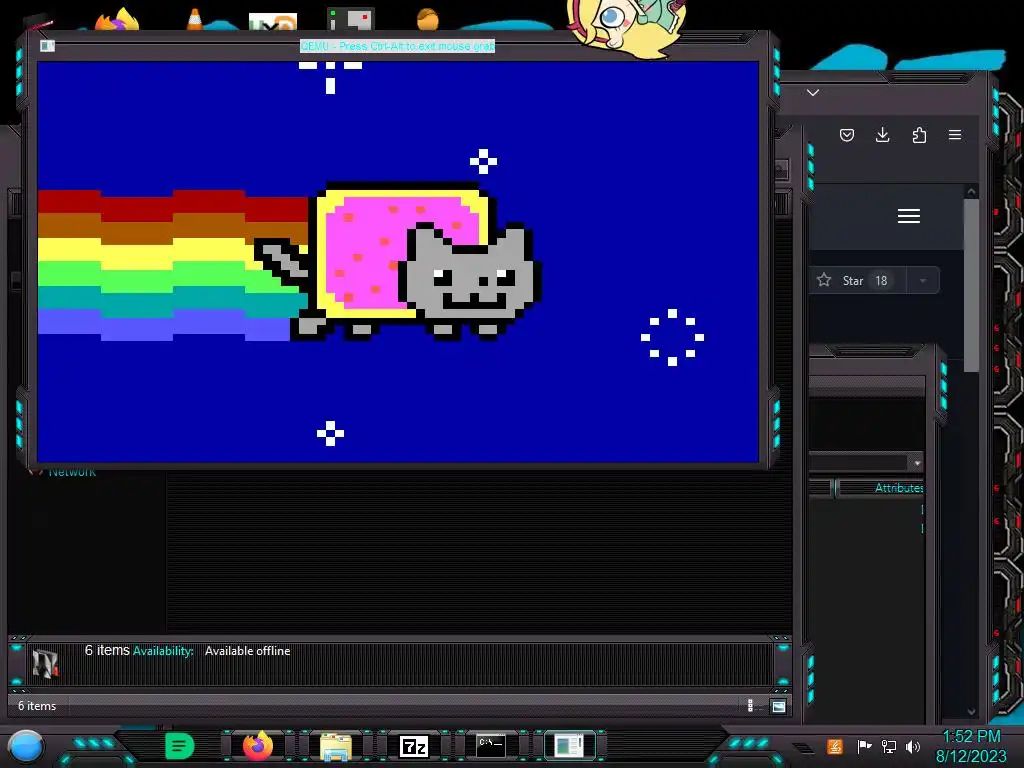
Task: Open the Firefox Extensions puzzle icon
Action: (x=919, y=135)
